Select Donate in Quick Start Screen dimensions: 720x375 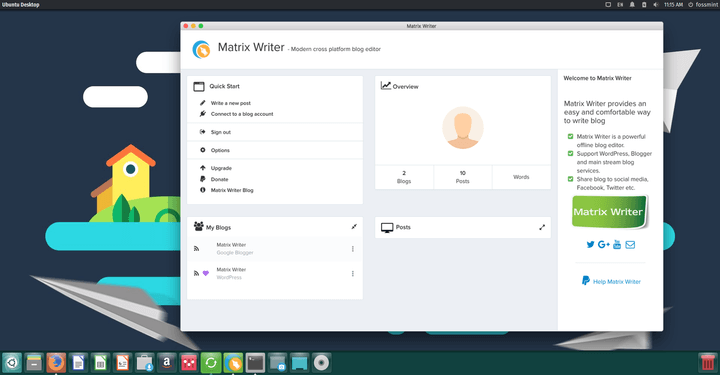point(219,179)
